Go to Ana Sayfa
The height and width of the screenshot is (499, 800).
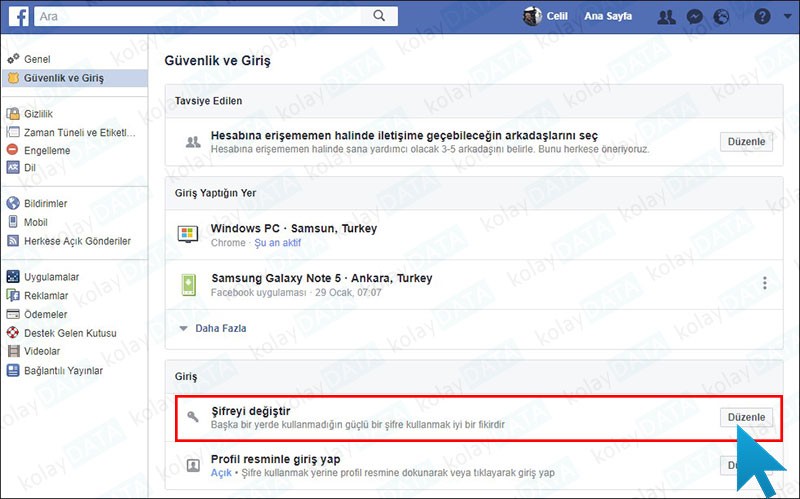(x=608, y=16)
